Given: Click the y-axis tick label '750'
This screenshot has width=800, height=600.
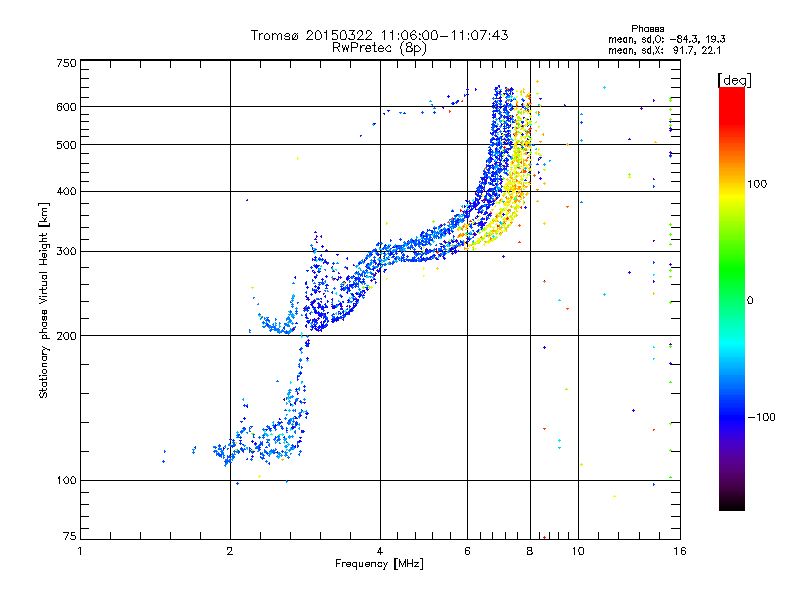Looking at the screenshot, I should (66, 63).
